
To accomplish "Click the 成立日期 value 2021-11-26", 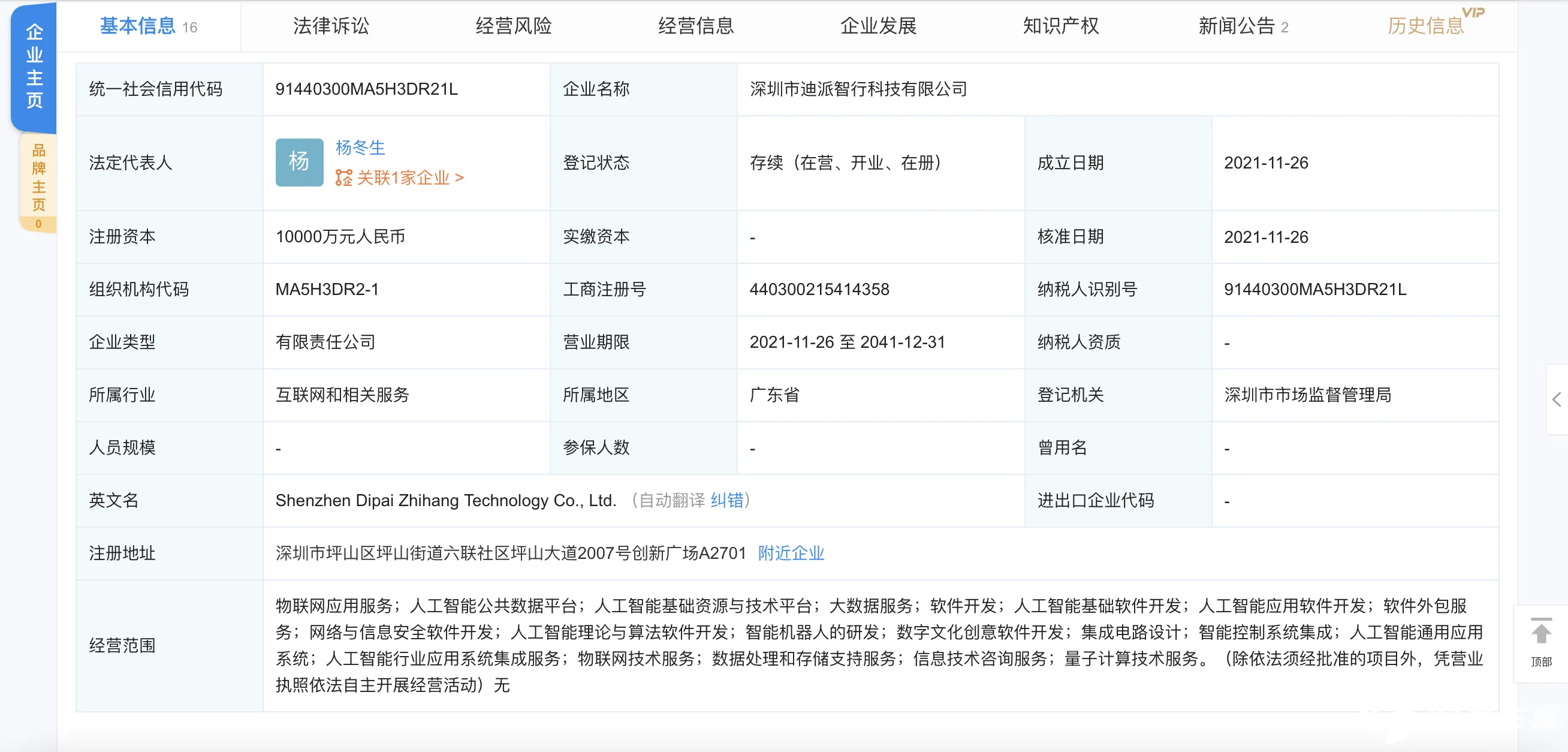I will pos(1265,163).
